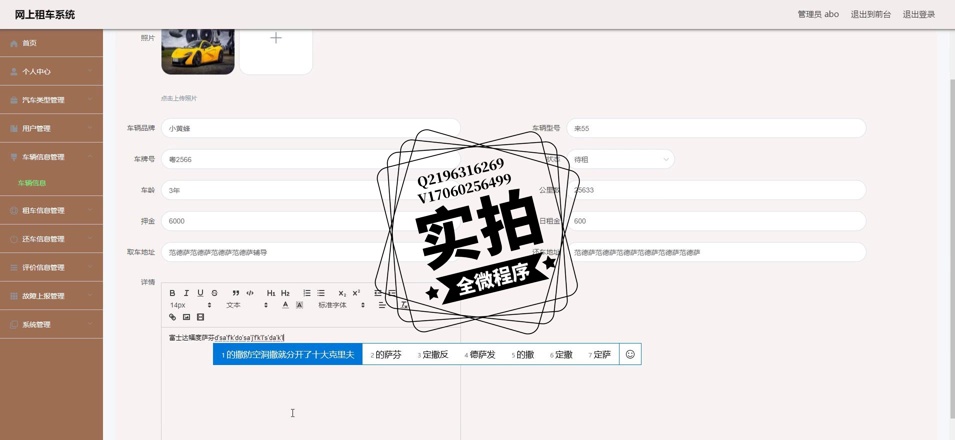Open the 标准字体 font family dropdown
The width and height of the screenshot is (955, 440).
(x=341, y=305)
